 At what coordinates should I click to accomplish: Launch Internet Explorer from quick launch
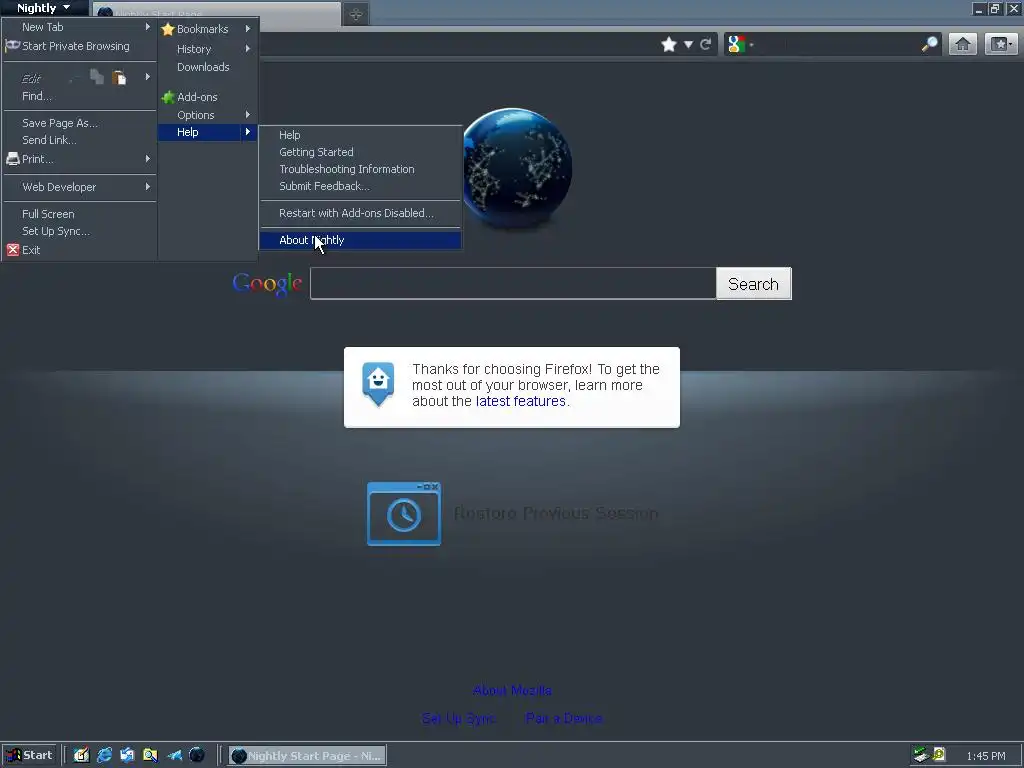(x=104, y=756)
